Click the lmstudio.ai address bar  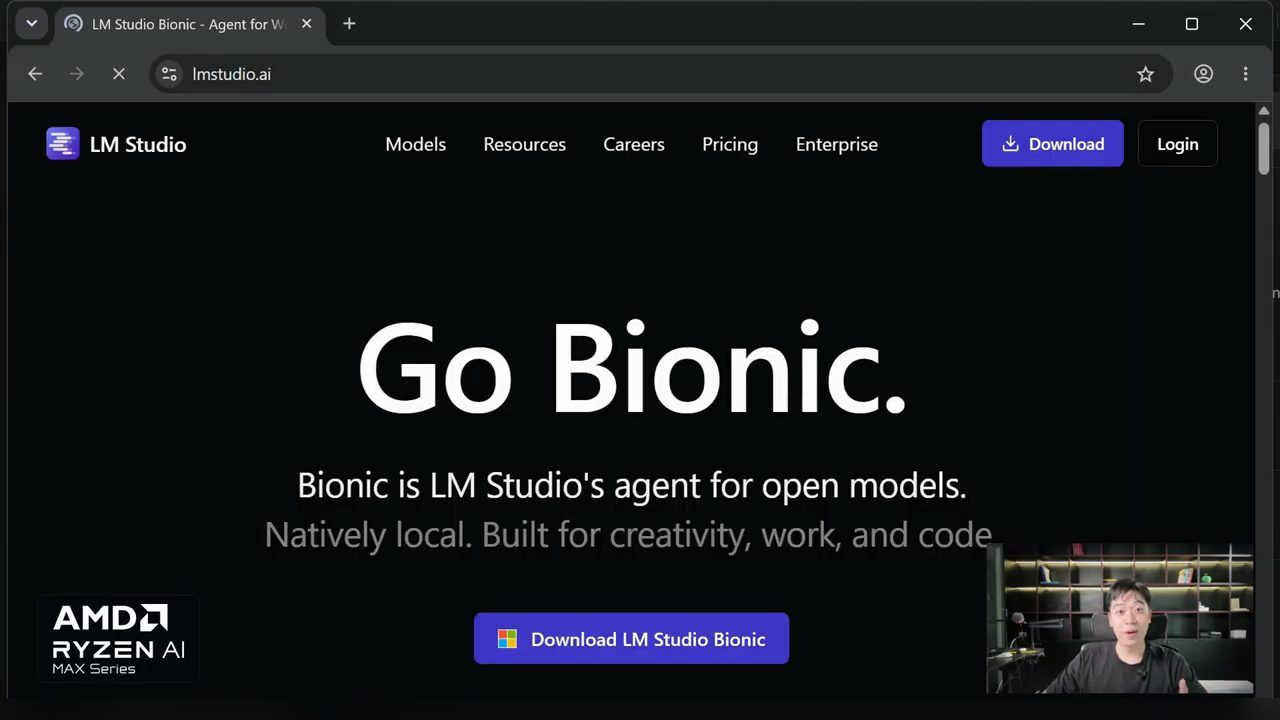click(661, 74)
